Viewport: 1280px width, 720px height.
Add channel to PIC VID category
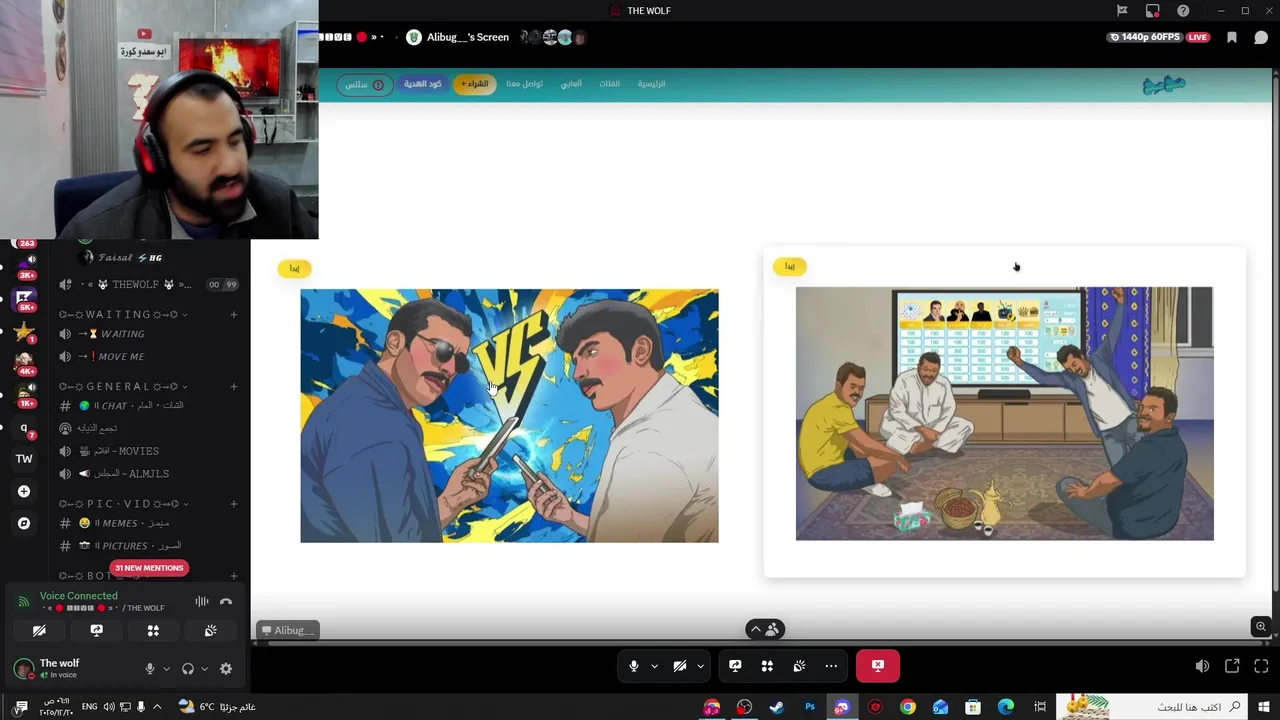tap(234, 504)
